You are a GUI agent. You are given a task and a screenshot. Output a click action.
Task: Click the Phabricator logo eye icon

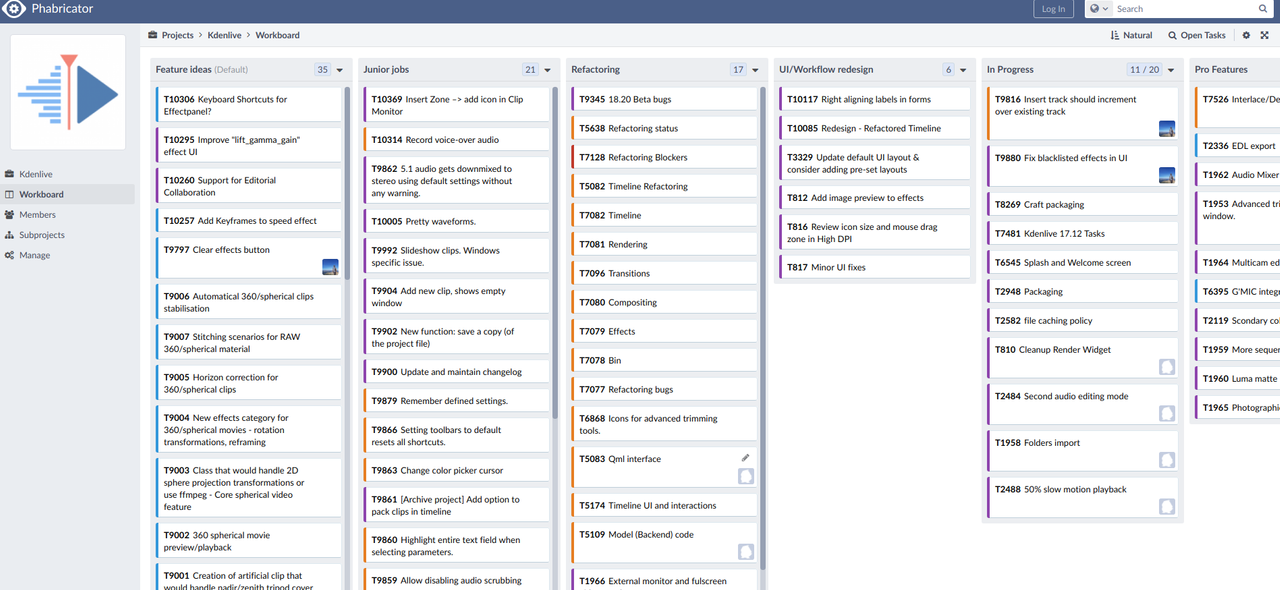click(13, 9)
